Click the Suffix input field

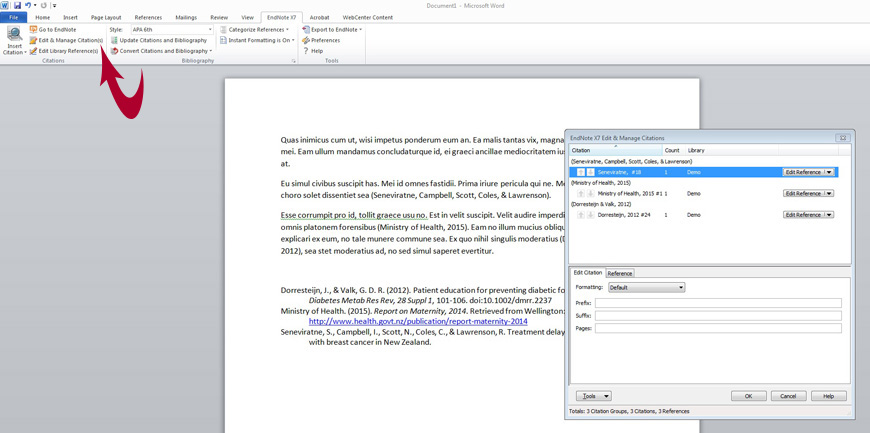tap(718, 315)
